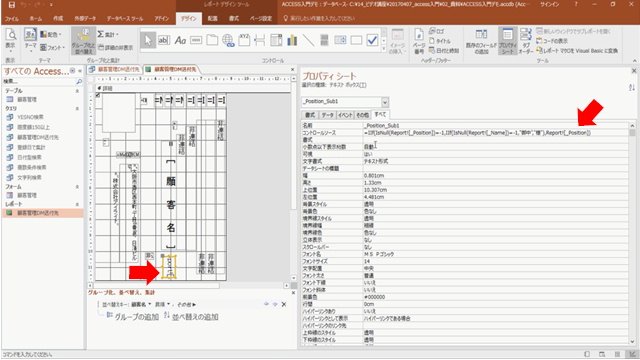Image resolution: width=640 pixels, height=360 pixels.
Task: Collapse the クエリ group in navigation pane
Action: pos(77,108)
